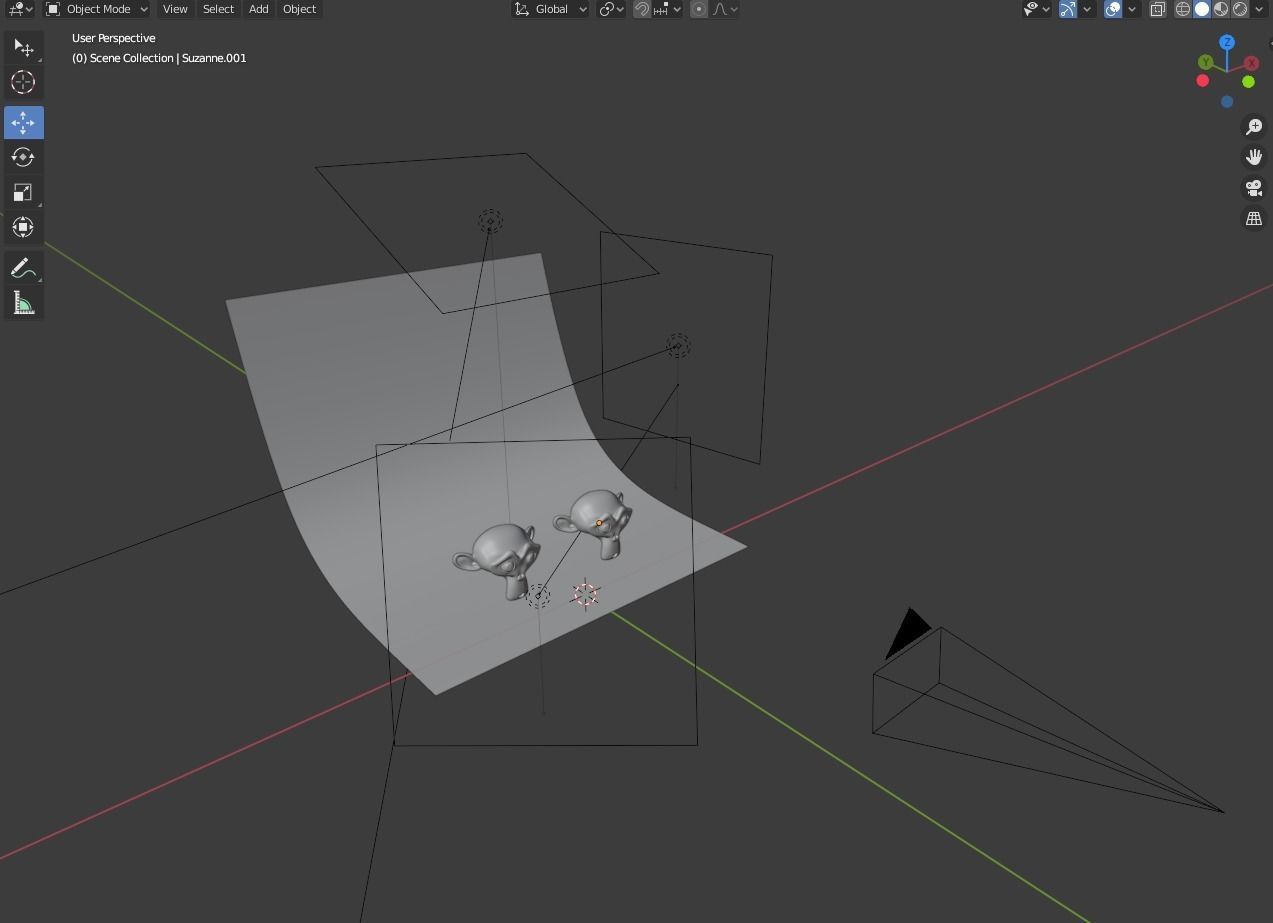This screenshot has height=923, width=1273.
Task: Select the Measure ruler tool
Action: 23,303
